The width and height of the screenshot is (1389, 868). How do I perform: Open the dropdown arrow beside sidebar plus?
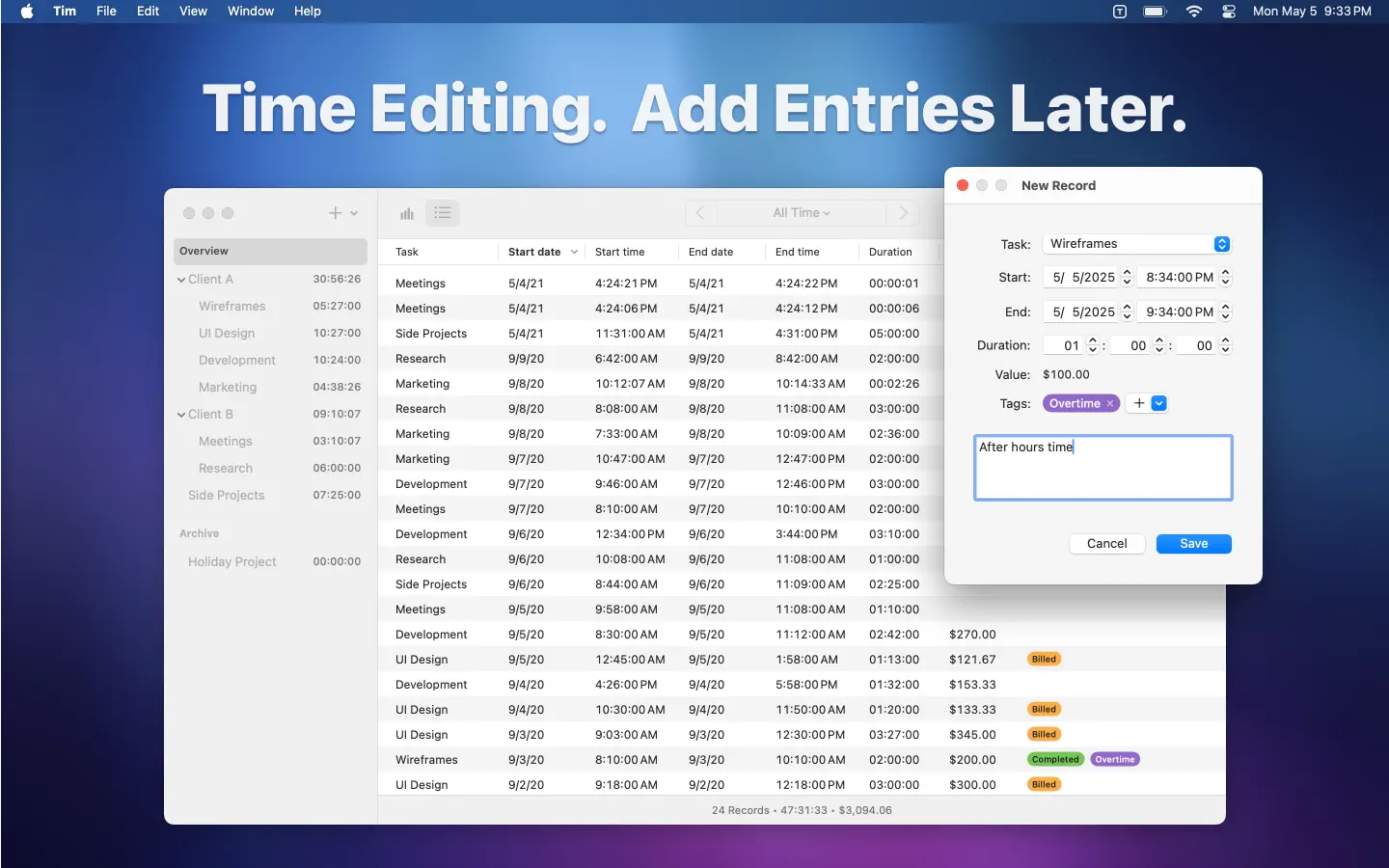click(354, 213)
